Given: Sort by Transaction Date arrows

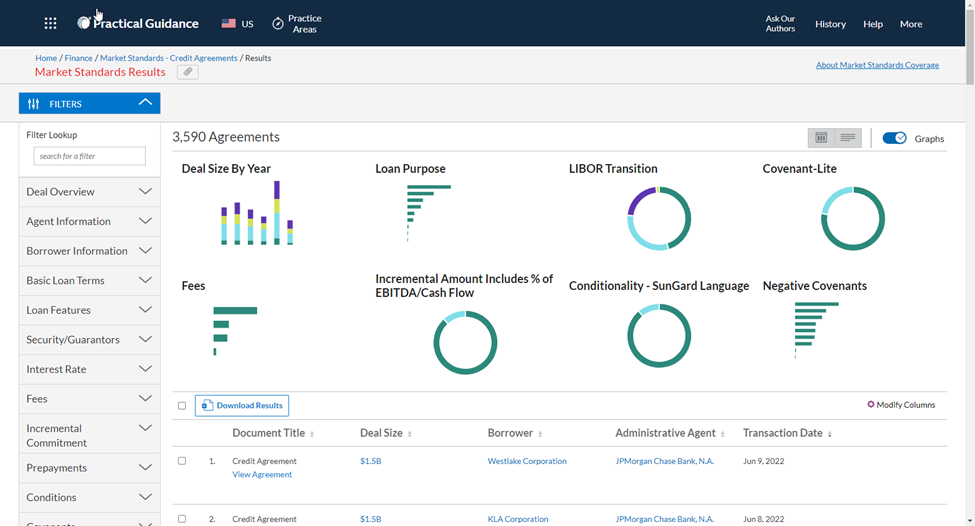Looking at the screenshot, I should coord(829,434).
